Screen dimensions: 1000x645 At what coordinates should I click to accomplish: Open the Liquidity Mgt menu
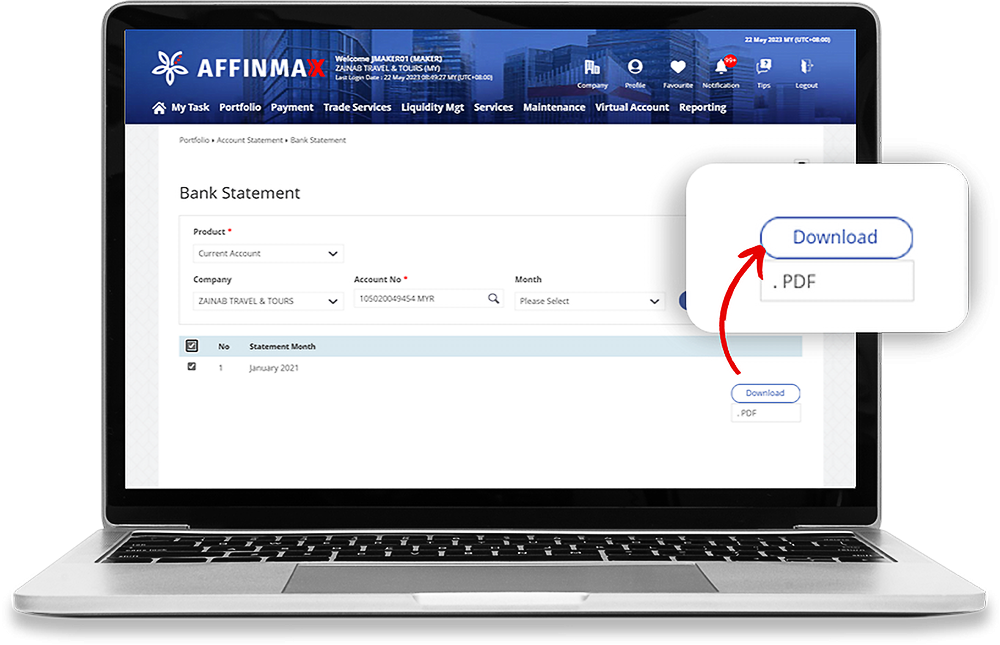click(x=432, y=107)
